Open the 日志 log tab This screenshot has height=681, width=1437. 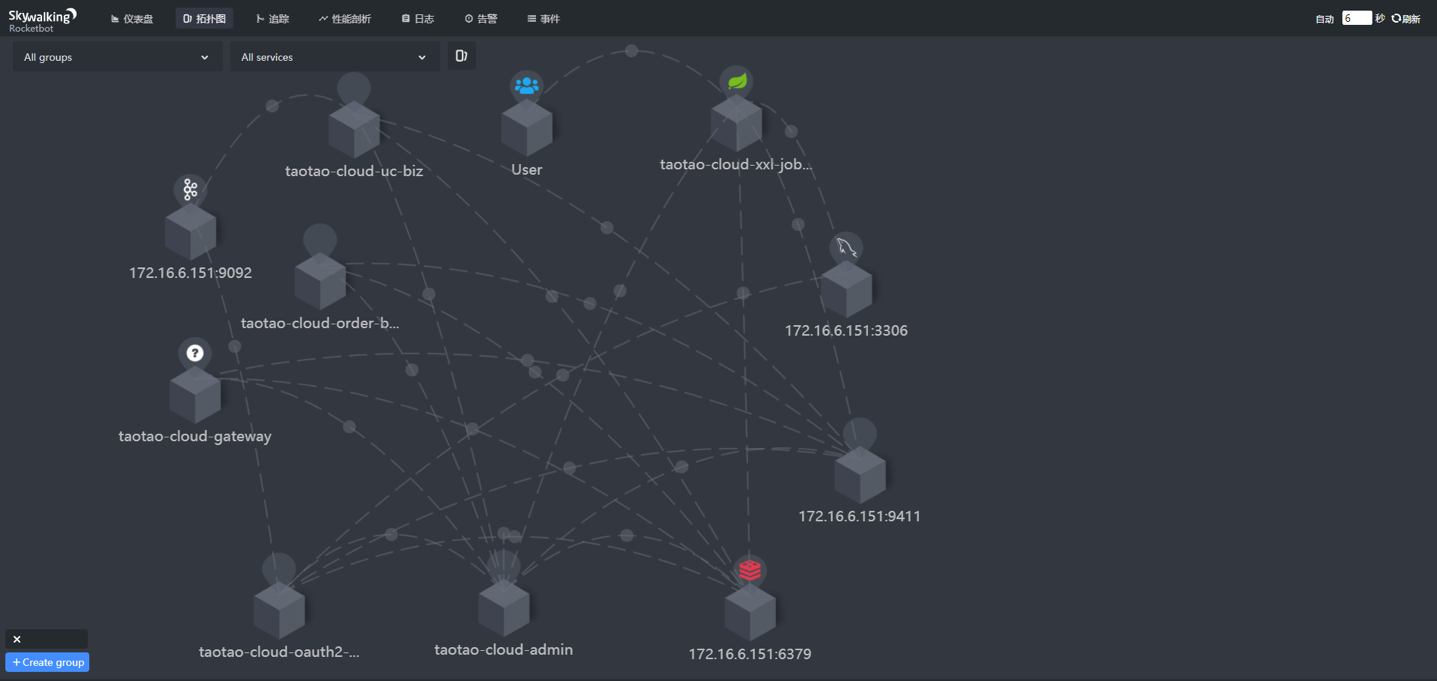[x=418, y=19]
